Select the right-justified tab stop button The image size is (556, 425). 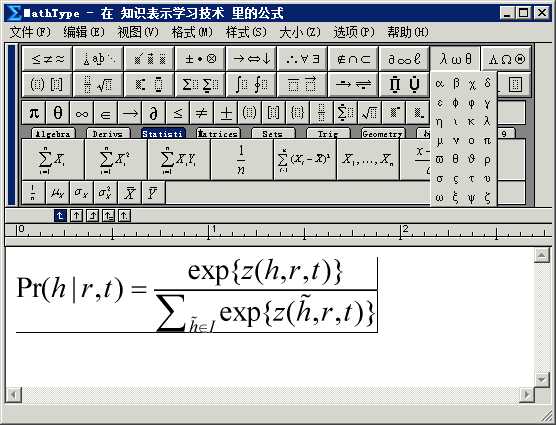92,216
